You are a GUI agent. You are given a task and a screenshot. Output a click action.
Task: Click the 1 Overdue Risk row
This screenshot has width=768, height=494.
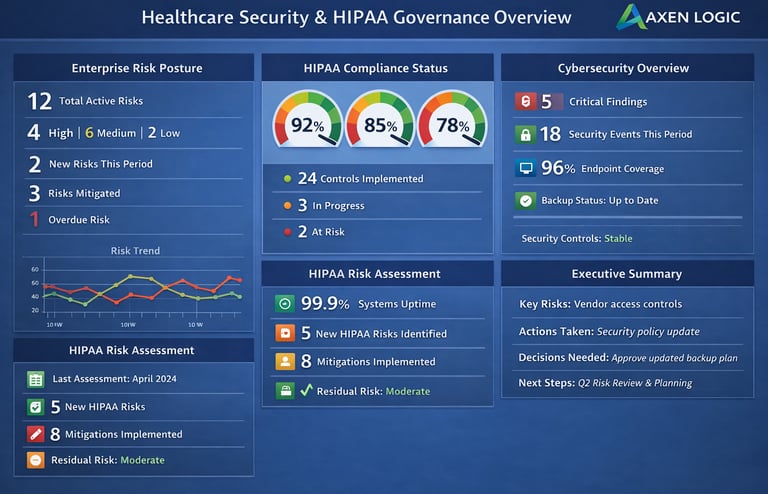[133, 219]
